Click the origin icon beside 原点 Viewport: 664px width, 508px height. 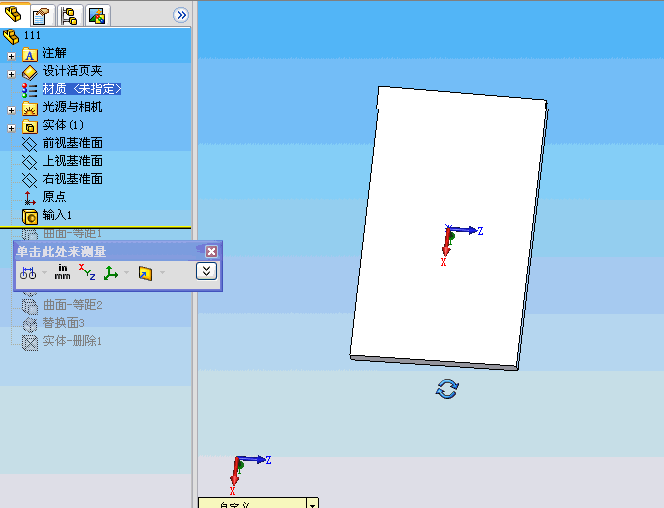tap(30, 198)
